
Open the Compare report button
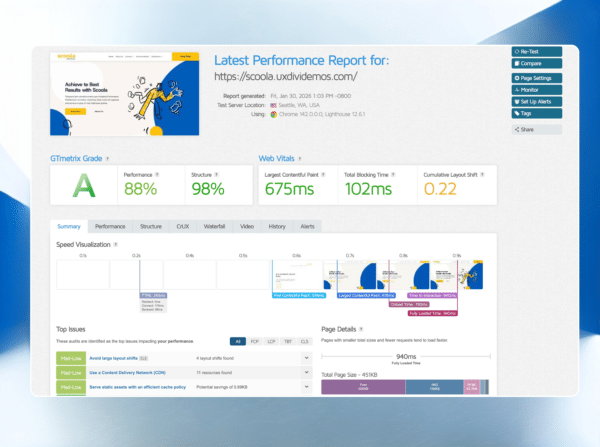(536, 63)
